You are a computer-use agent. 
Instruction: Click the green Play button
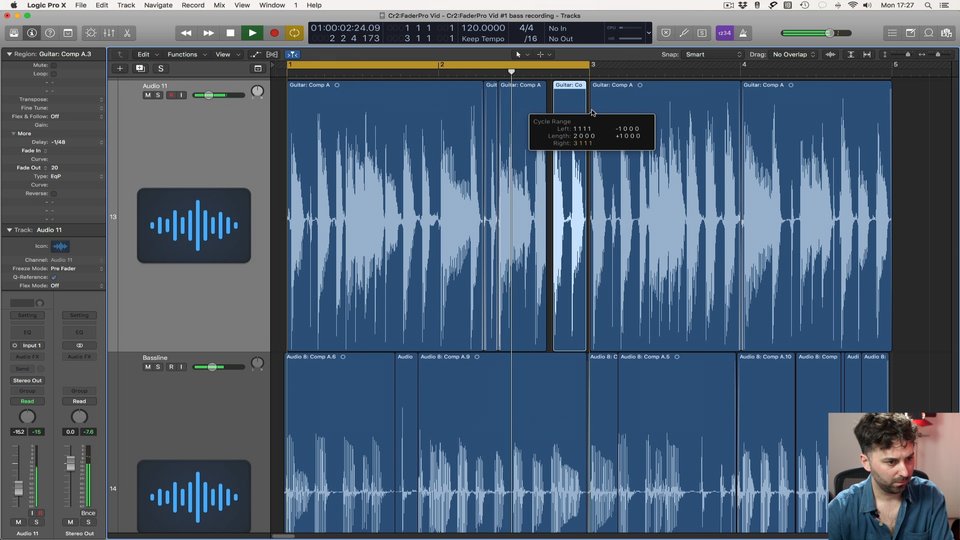(252, 33)
